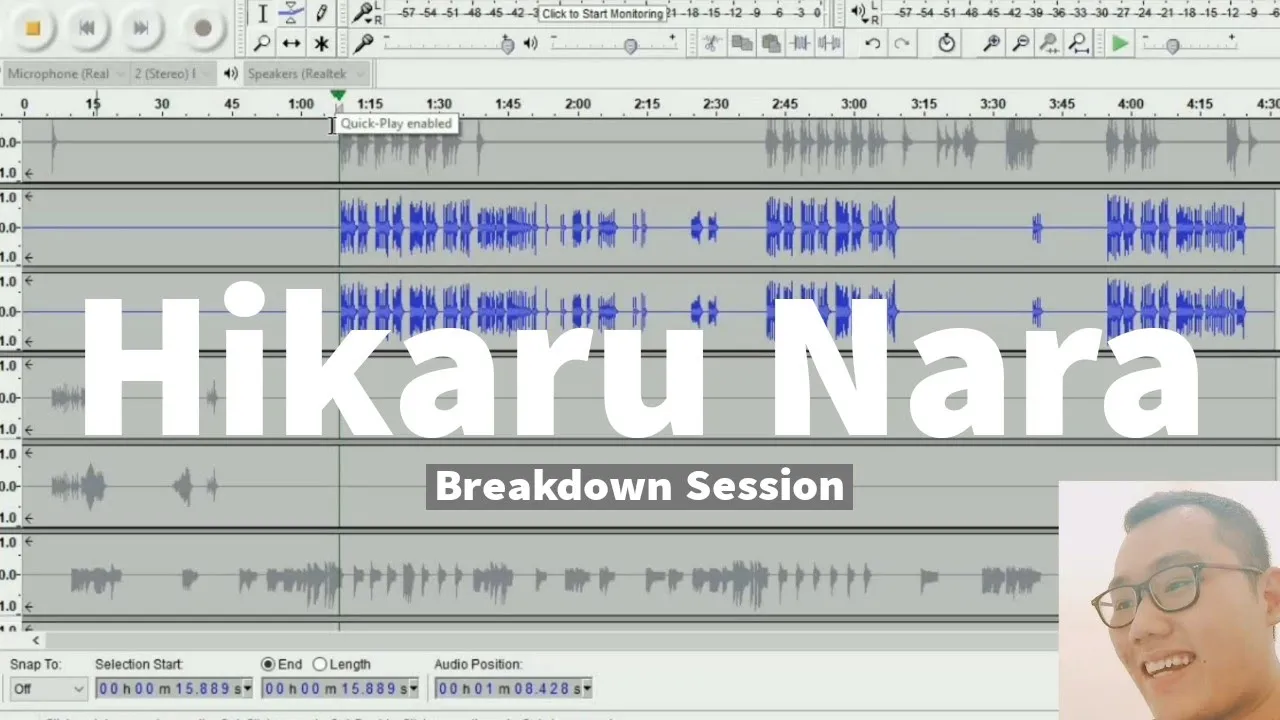Click the 2:00 mark on the timeline ruler
The image size is (1280, 720).
577,104
